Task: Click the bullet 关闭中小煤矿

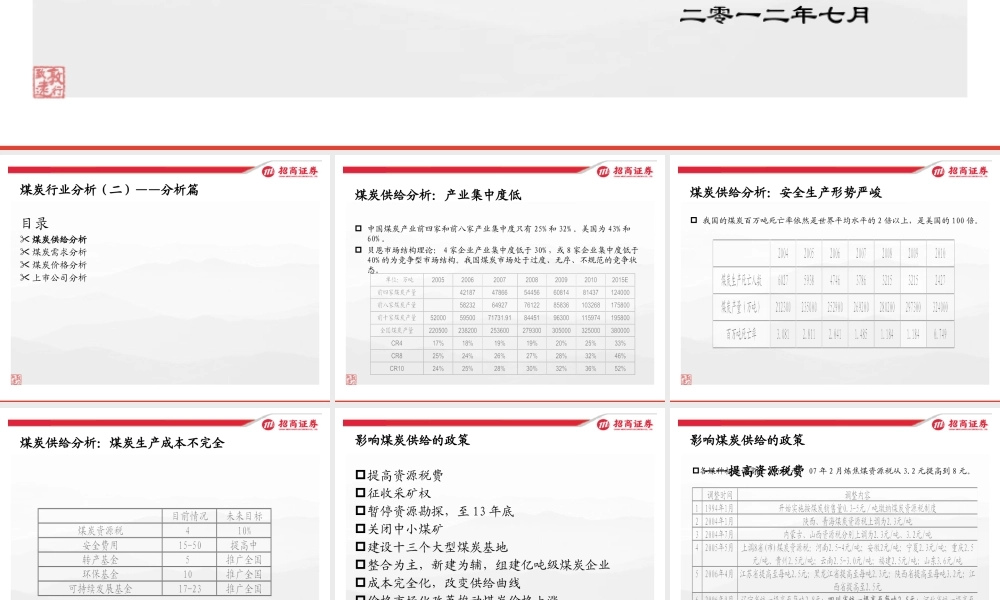Action: [x=405, y=529]
